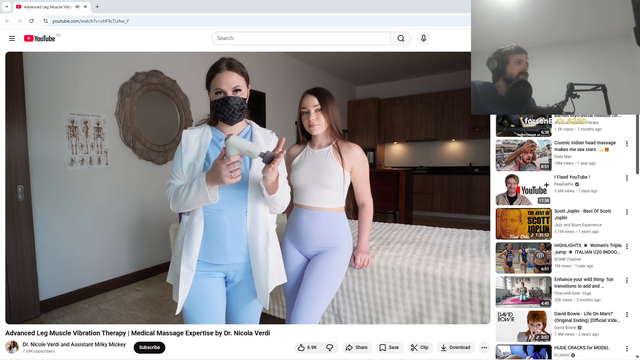Focus the YouTube search field
This screenshot has height=360, width=640.
pos(301,38)
